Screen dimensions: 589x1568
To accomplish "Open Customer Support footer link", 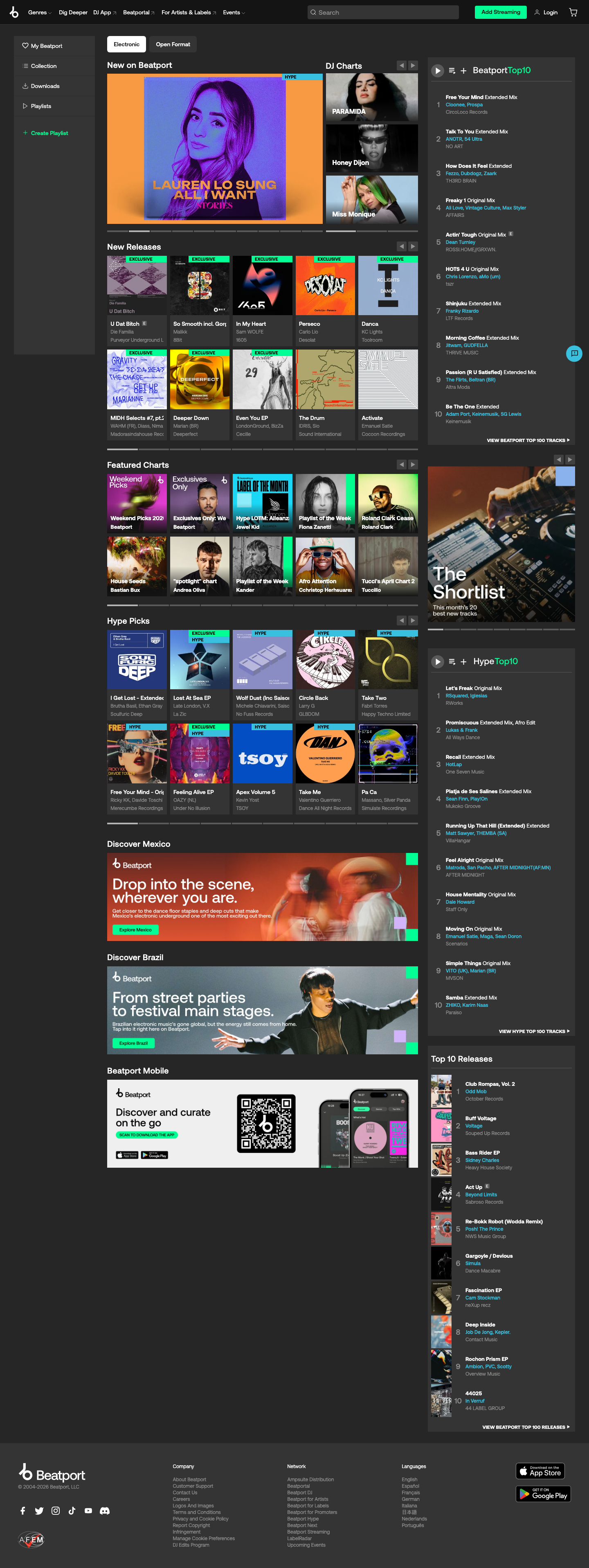I will tap(193, 1486).
